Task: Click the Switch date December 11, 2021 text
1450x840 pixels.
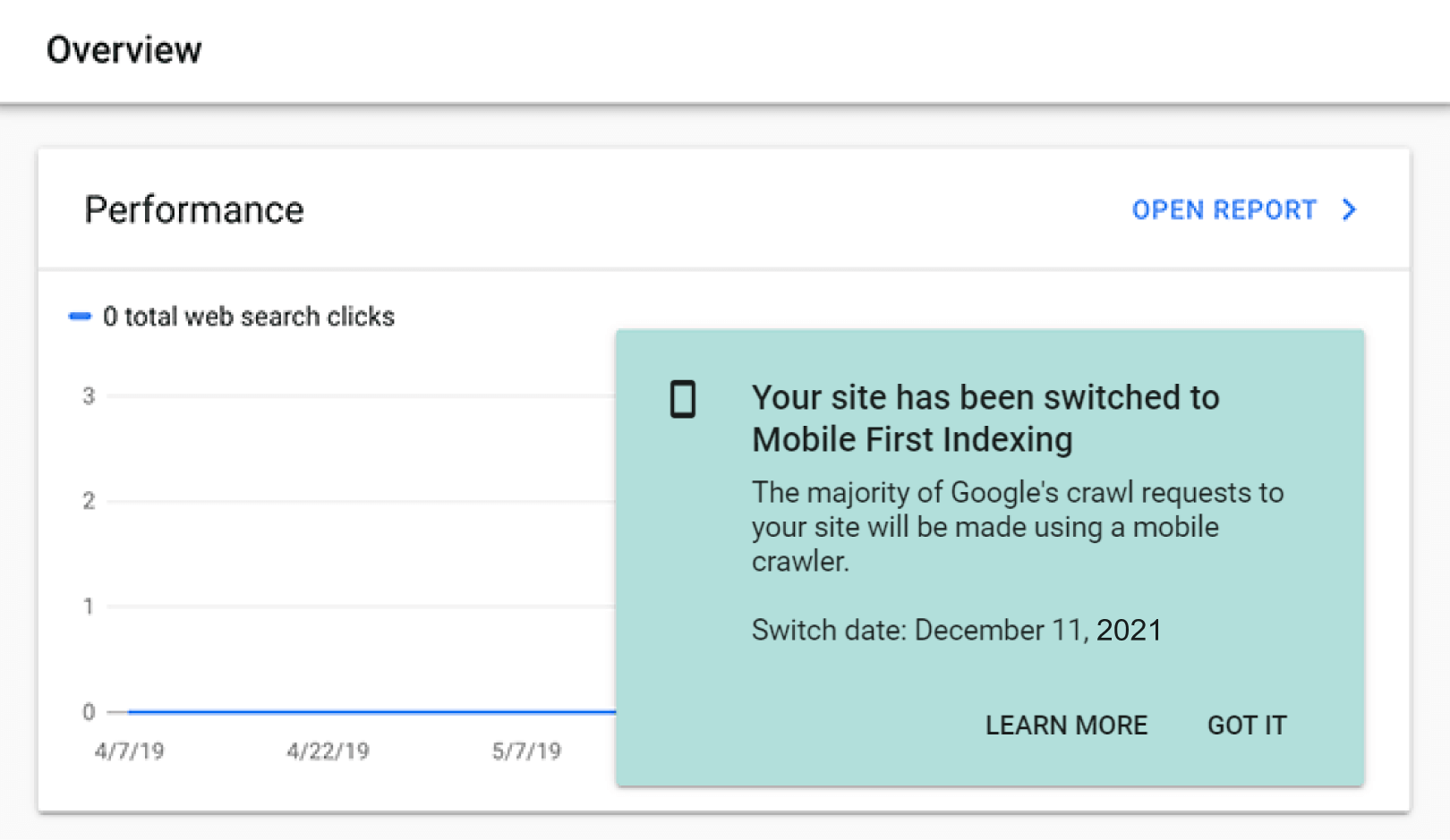Action: tap(956, 630)
